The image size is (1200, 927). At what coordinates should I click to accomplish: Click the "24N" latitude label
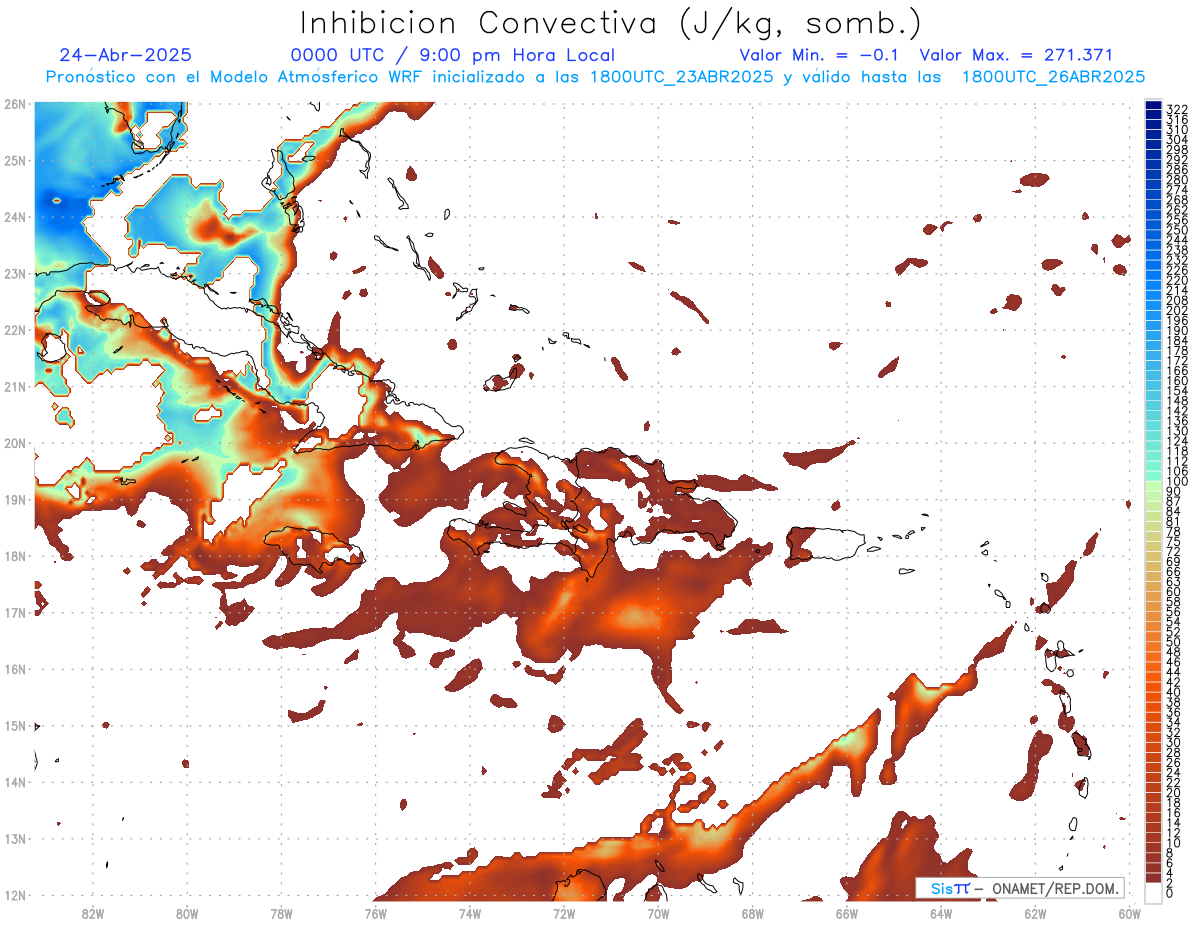coord(15,217)
